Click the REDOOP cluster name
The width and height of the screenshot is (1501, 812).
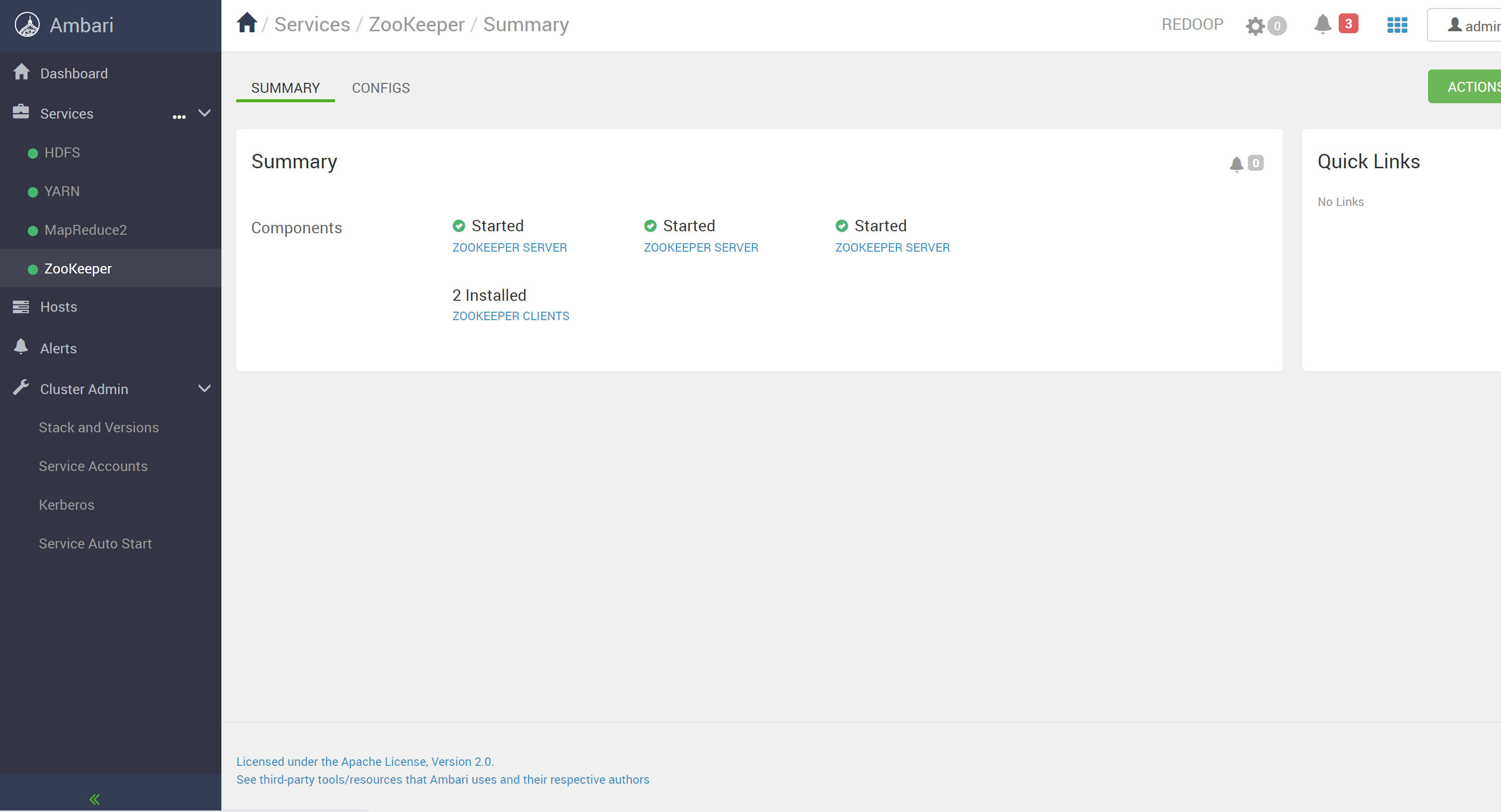click(1192, 24)
